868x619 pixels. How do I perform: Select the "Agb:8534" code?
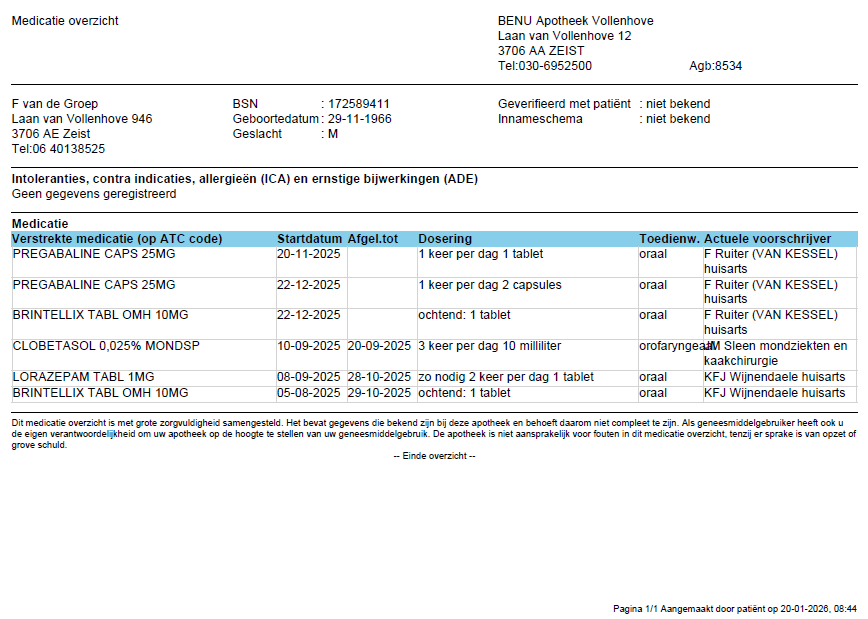pyautogui.click(x=715, y=66)
